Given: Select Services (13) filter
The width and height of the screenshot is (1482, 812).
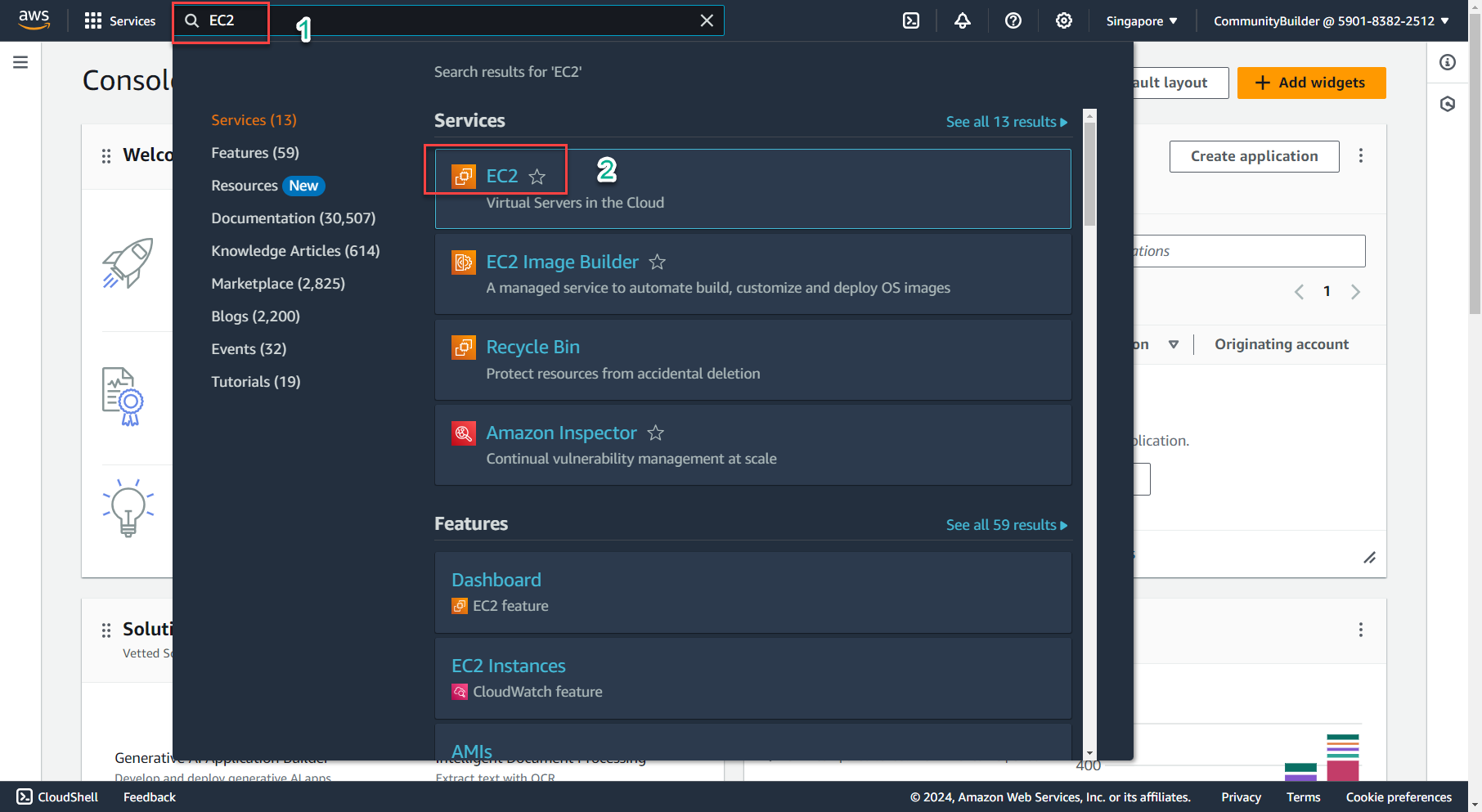Looking at the screenshot, I should (x=254, y=120).
